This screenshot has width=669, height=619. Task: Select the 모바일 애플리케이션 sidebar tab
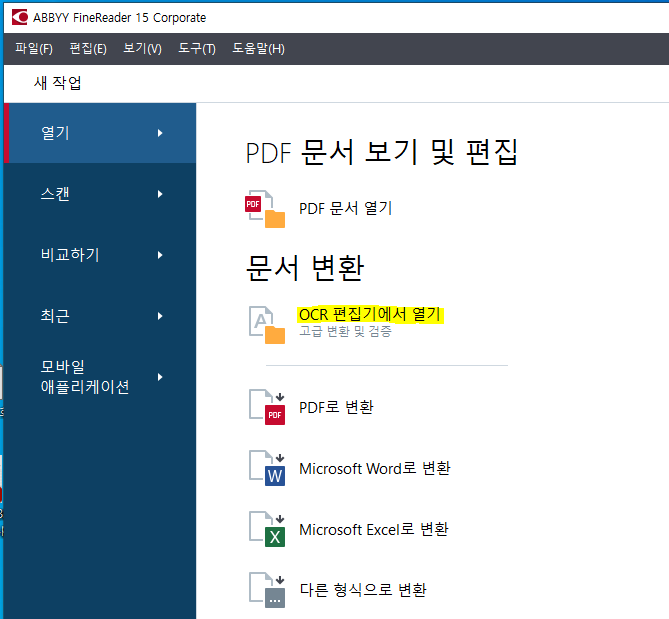pyautogui.click(x=100, y=377)
